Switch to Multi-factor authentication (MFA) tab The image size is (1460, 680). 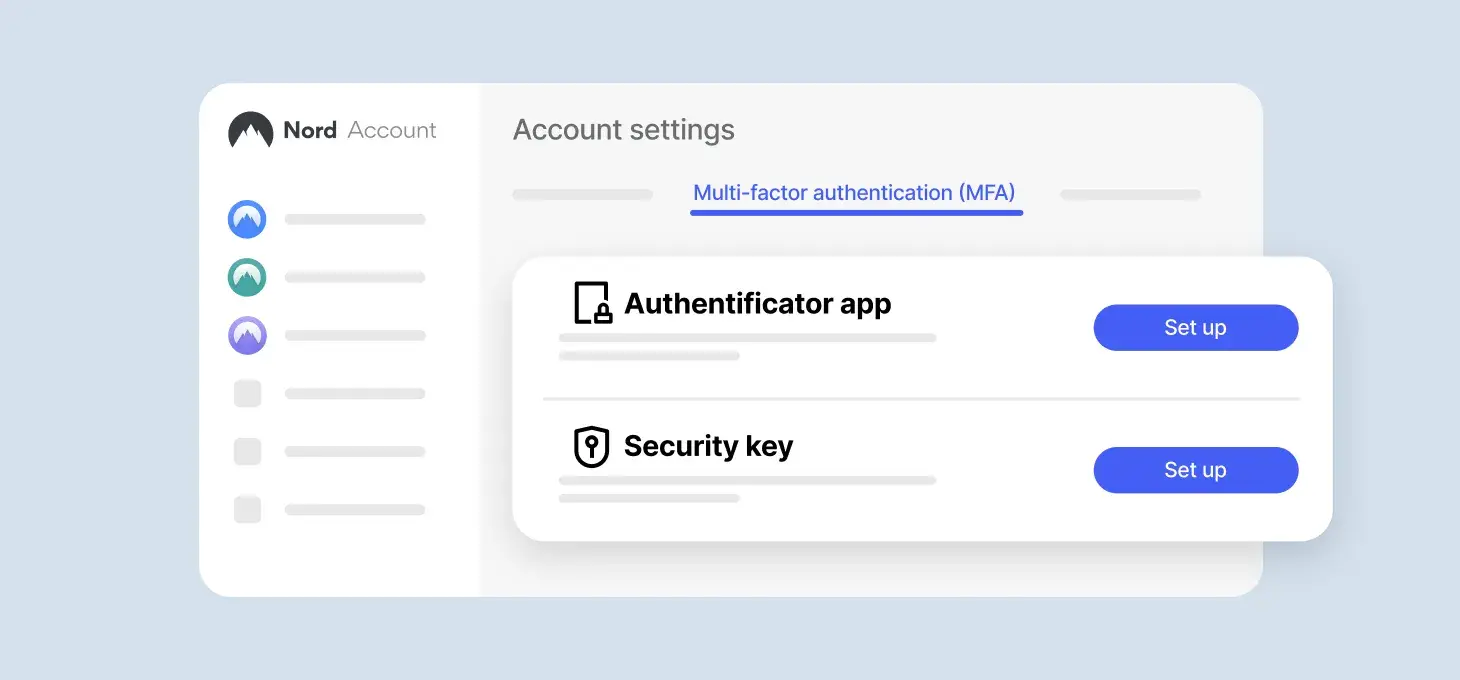tap(855, 193)
